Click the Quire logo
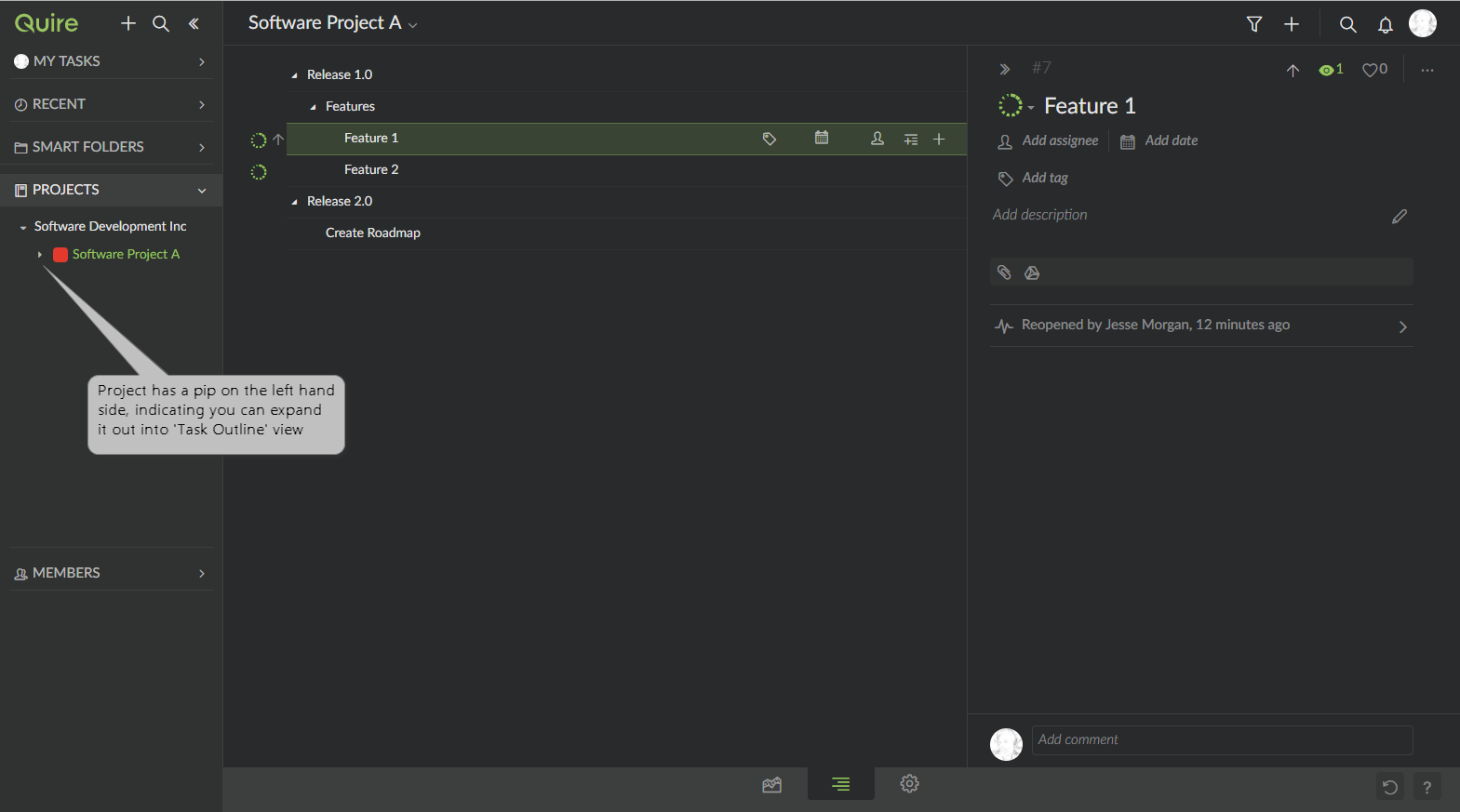Screen dimensions: 1460x812 point(47,23)
